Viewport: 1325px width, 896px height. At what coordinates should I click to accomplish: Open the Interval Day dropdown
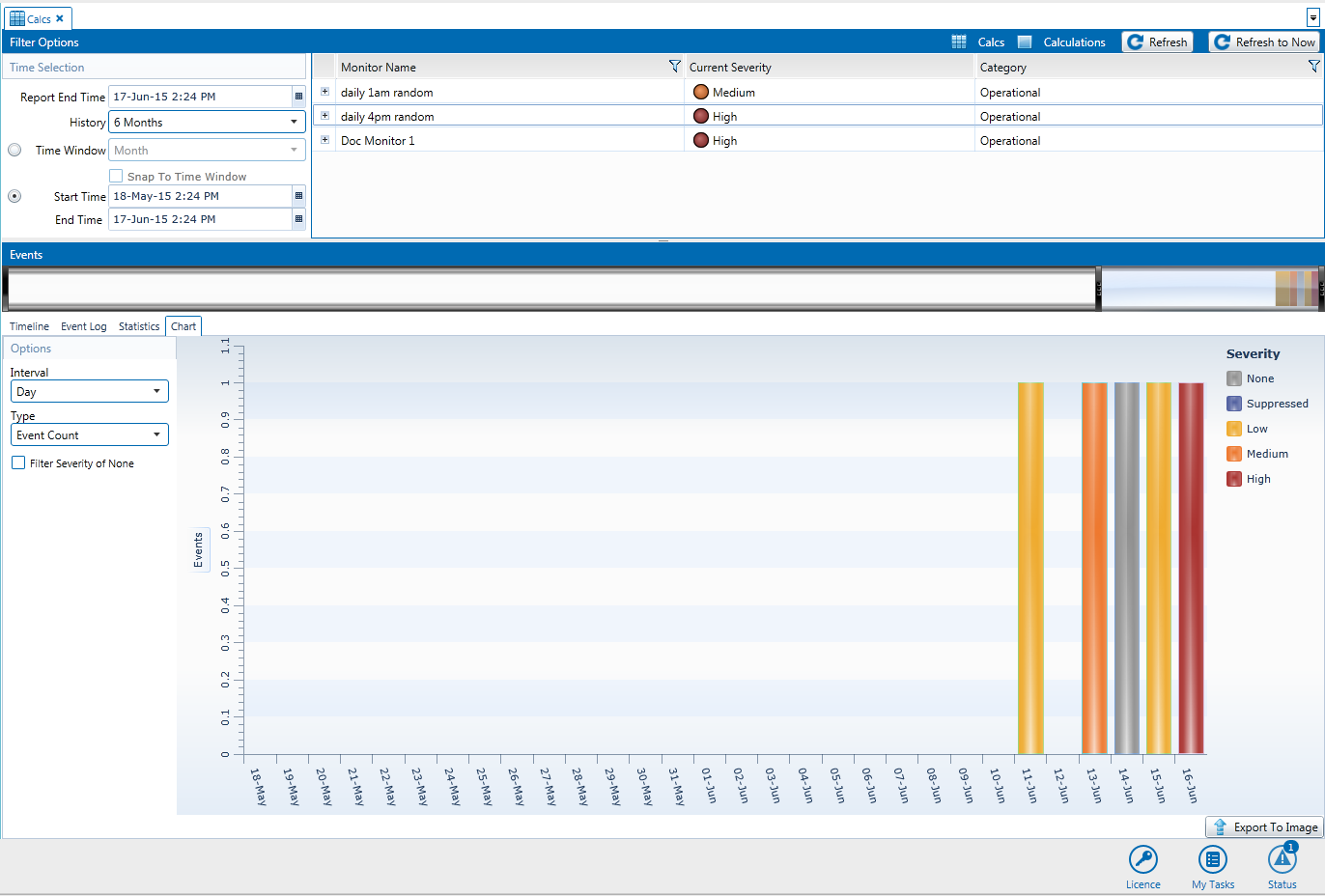pos(90,392)
